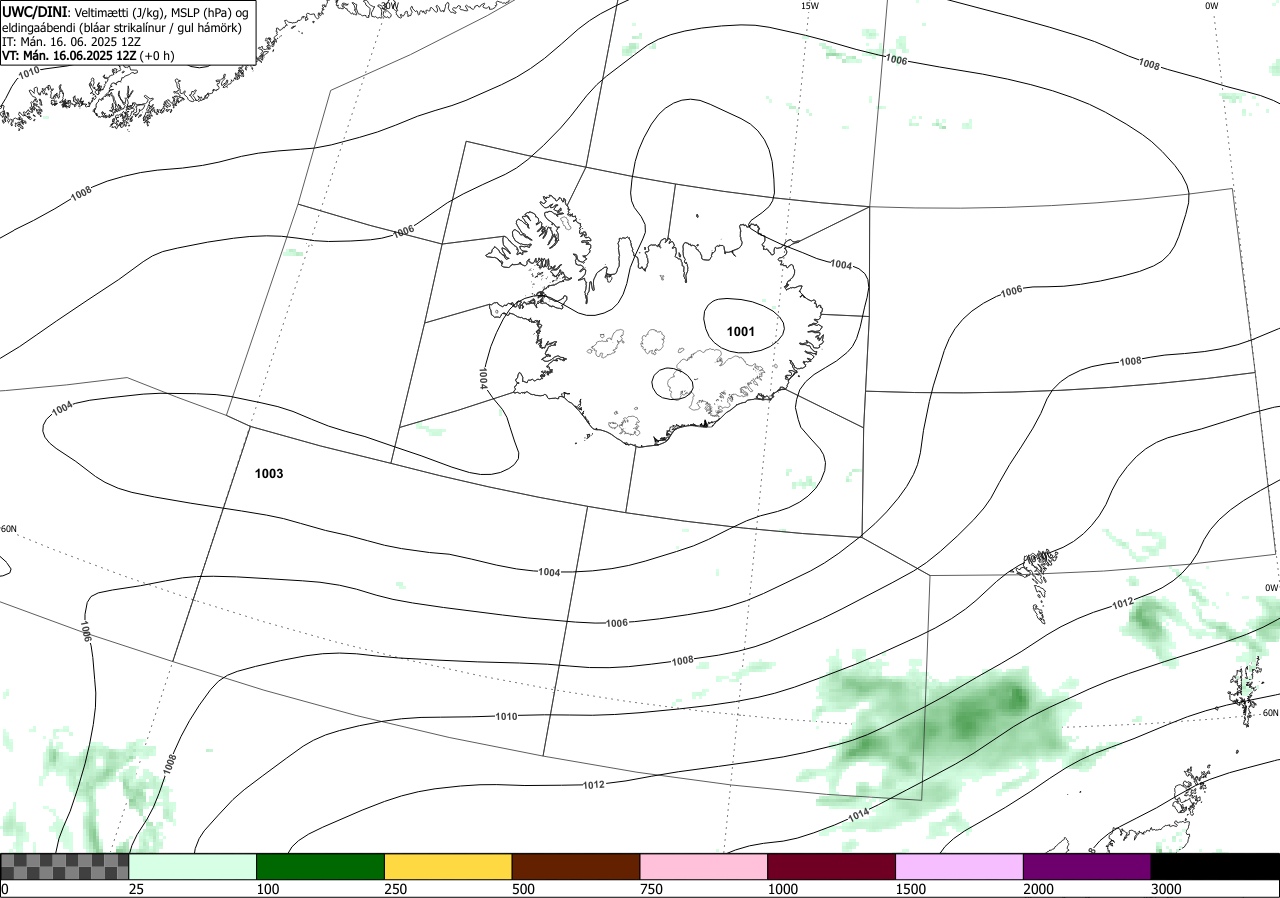Image resolution: width=1280 pixels, height=898 pixels.
Task: Click the legend value label 500
Action: pos(524,889)
